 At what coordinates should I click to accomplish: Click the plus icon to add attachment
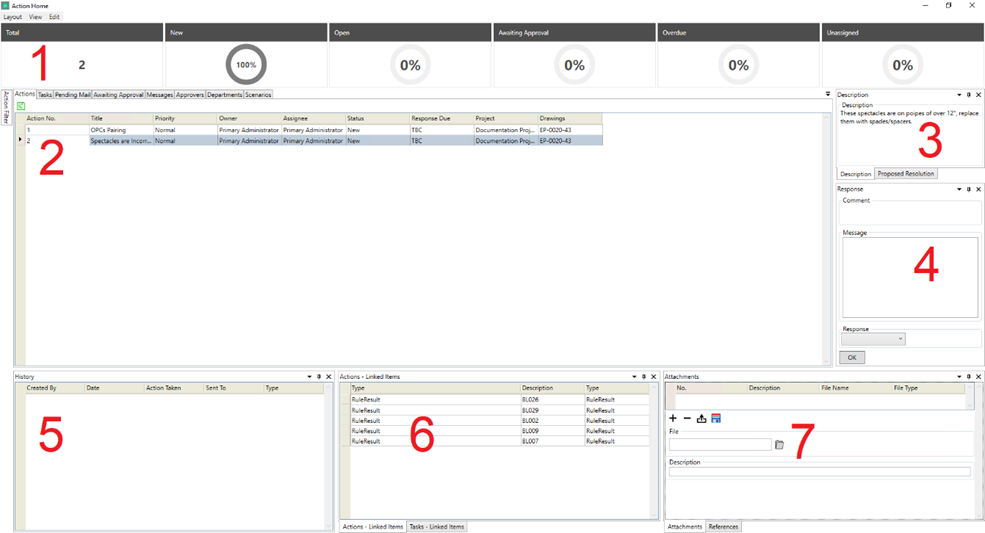[673, 418]
